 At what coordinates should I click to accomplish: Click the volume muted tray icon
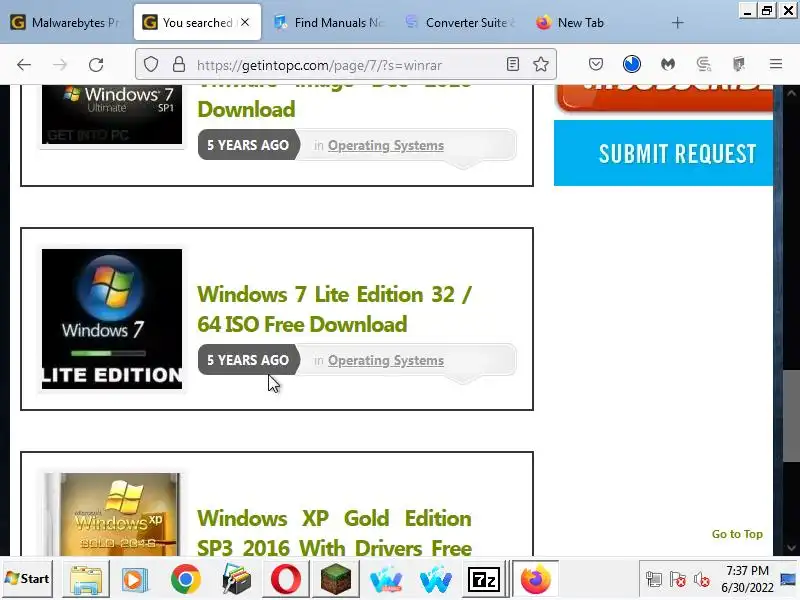coord(702,580)
